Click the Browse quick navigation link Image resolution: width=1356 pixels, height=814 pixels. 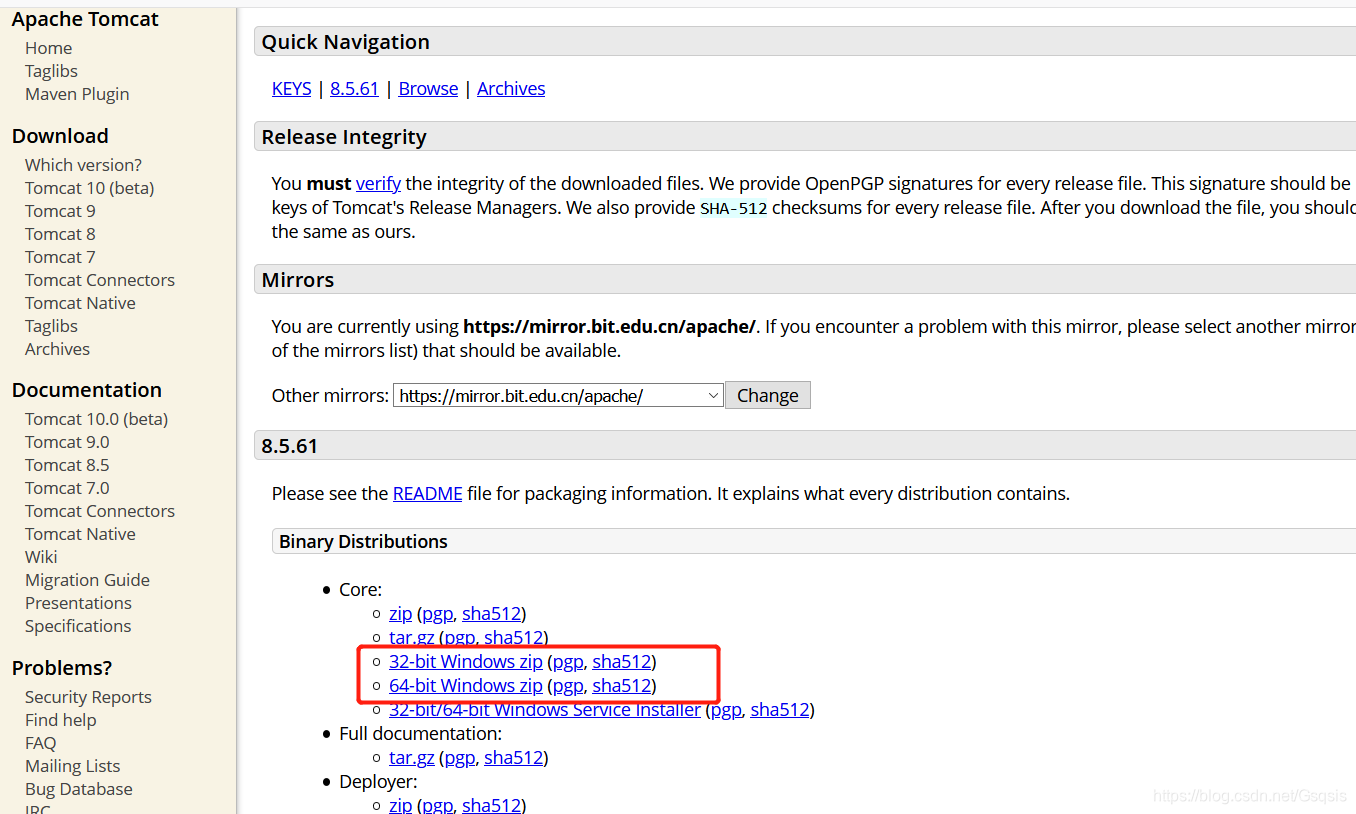coord(428,88)
